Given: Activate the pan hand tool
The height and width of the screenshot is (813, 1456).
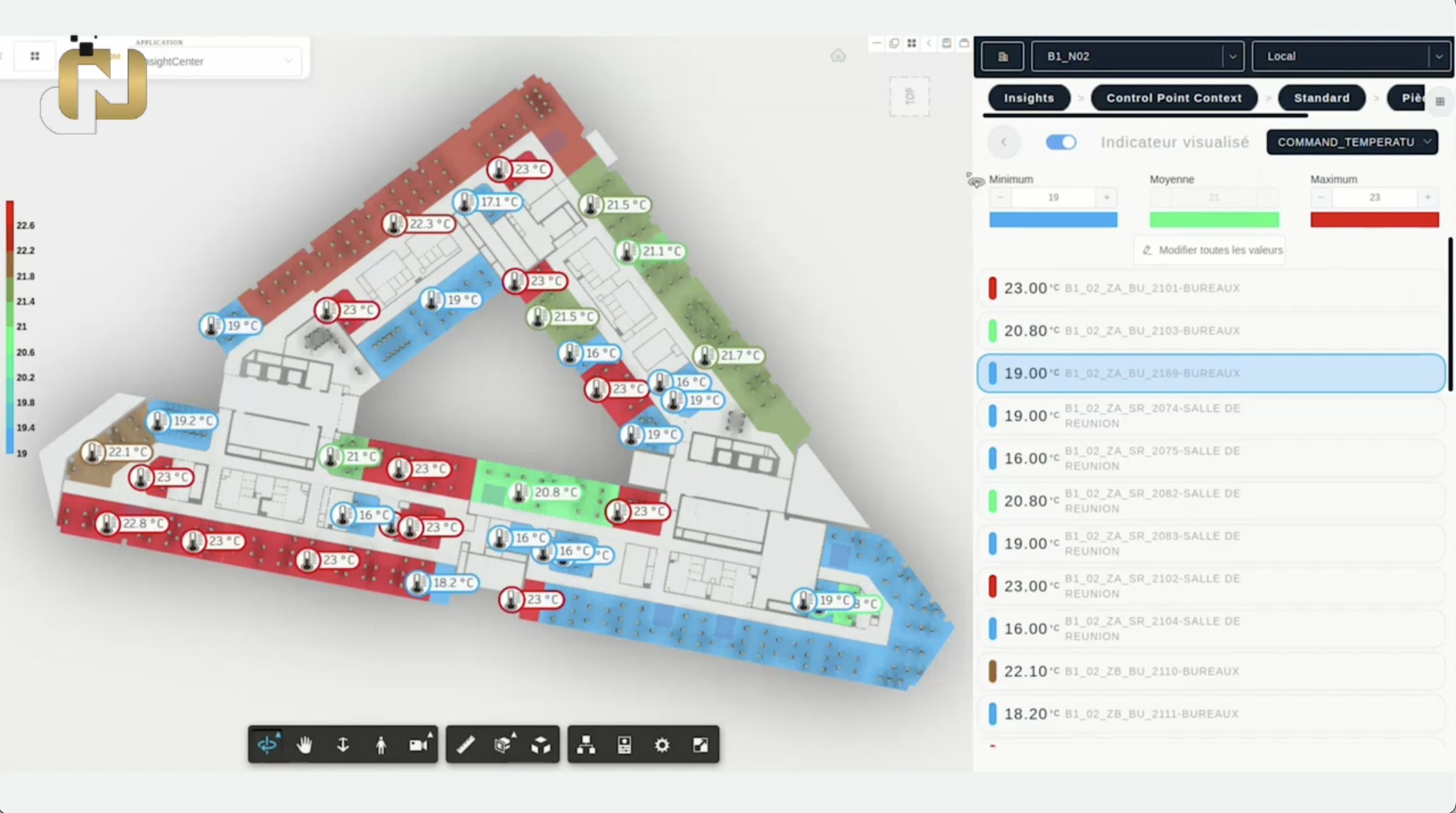Looking at the screenshot, I should tap(305, 745).
